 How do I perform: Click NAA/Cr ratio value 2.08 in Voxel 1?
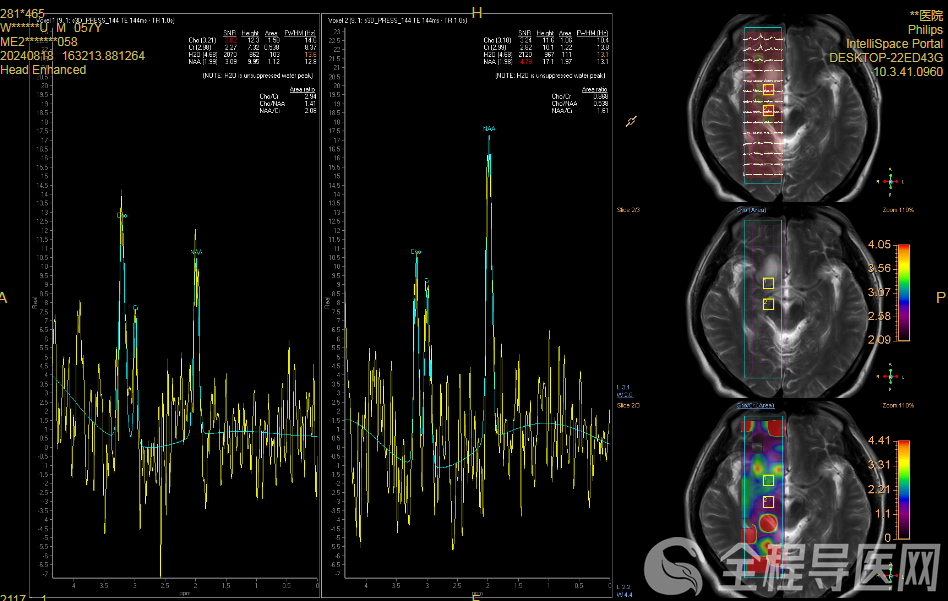tap(310, 111)
